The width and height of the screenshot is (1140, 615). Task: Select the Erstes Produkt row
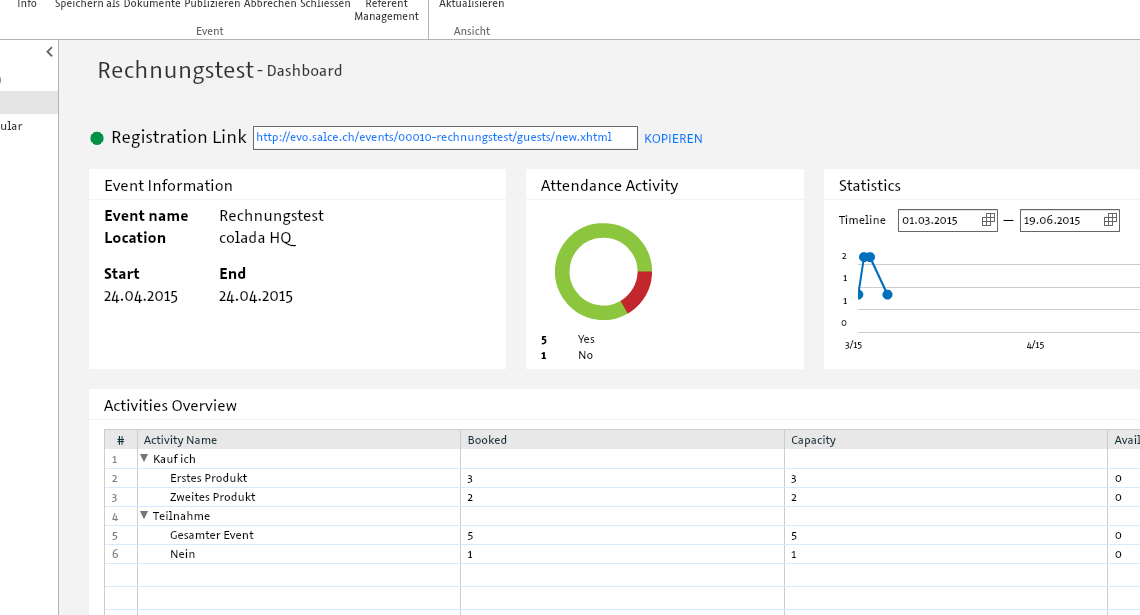point(622,478)
